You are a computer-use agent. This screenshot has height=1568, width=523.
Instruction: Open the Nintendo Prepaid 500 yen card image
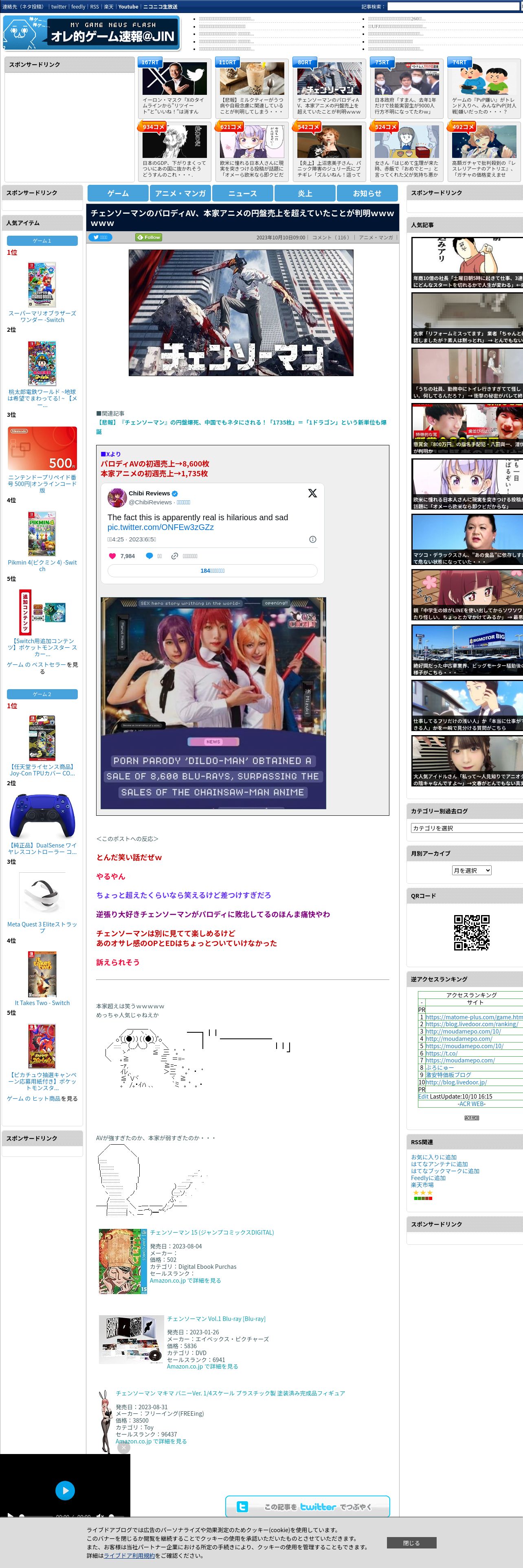click(x=42, y=449)
